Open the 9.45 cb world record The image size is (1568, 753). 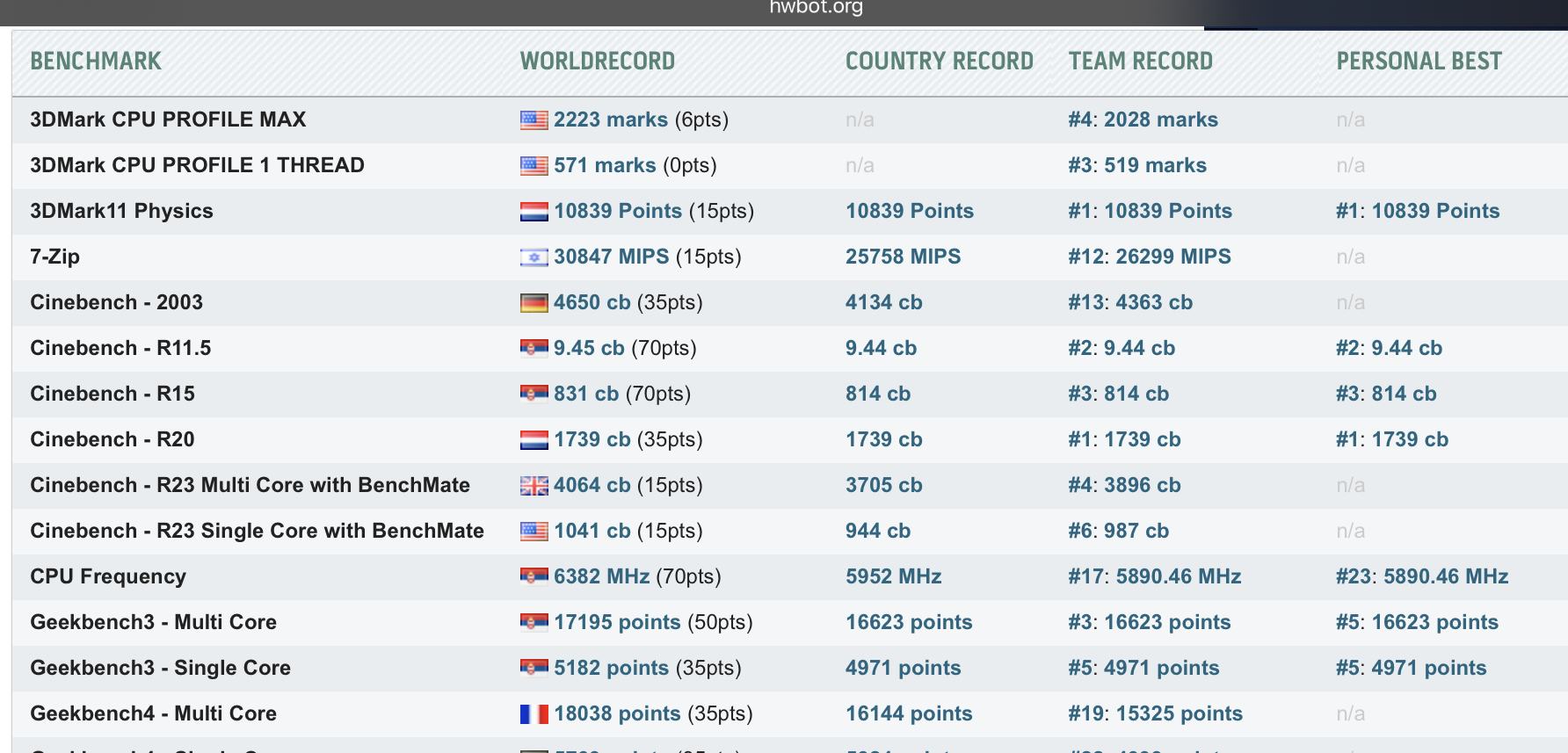(589, 348)
